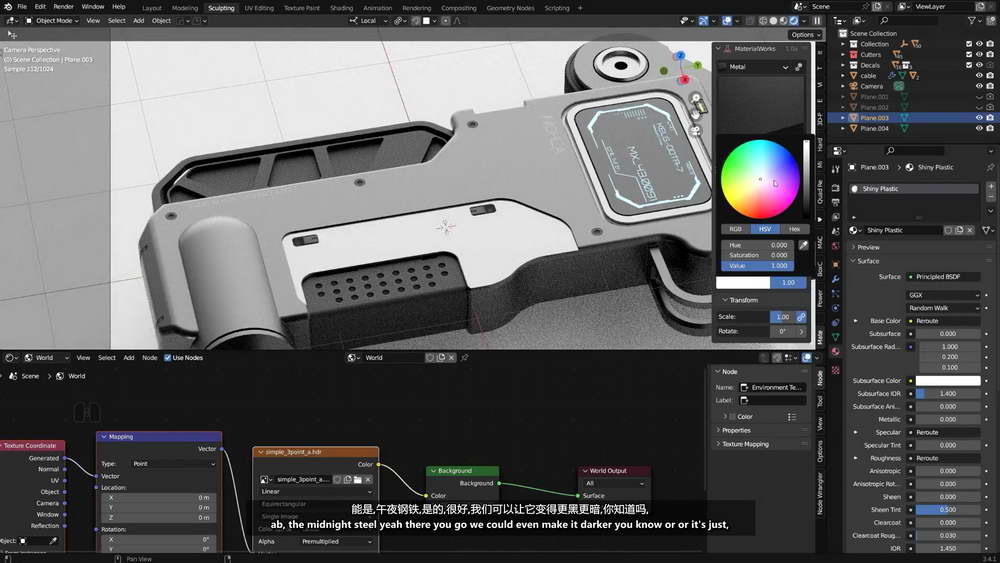Click the Base Color Reroute link field
1000x563 pixels.
(943, 321)
